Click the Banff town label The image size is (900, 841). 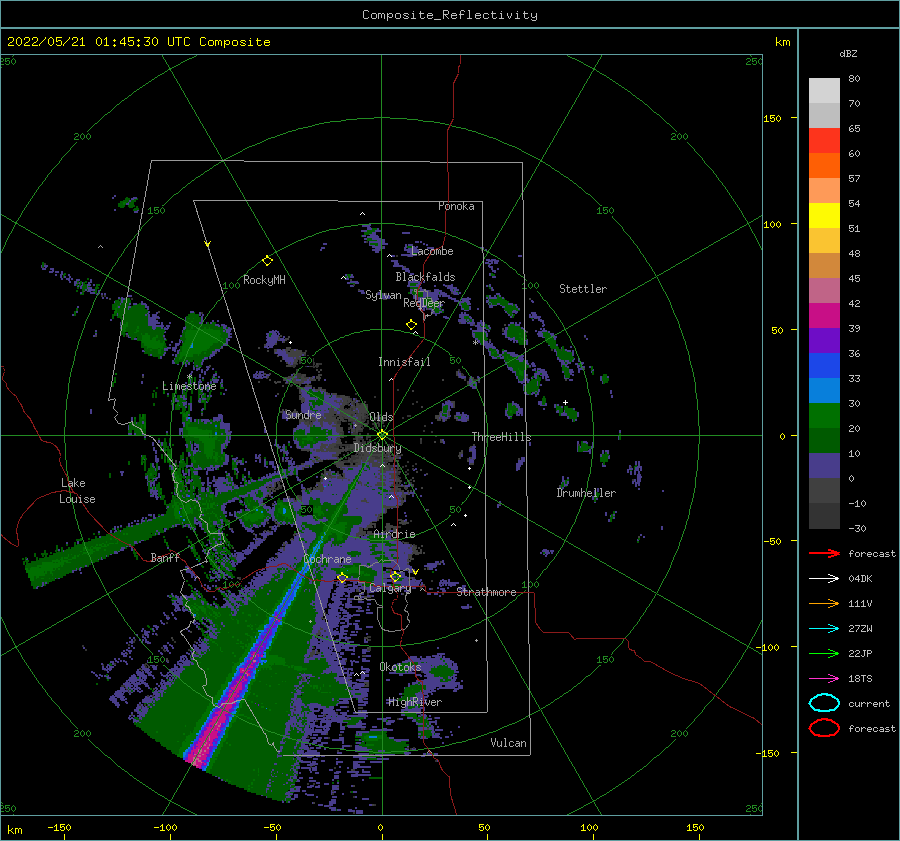pos(165,557)
